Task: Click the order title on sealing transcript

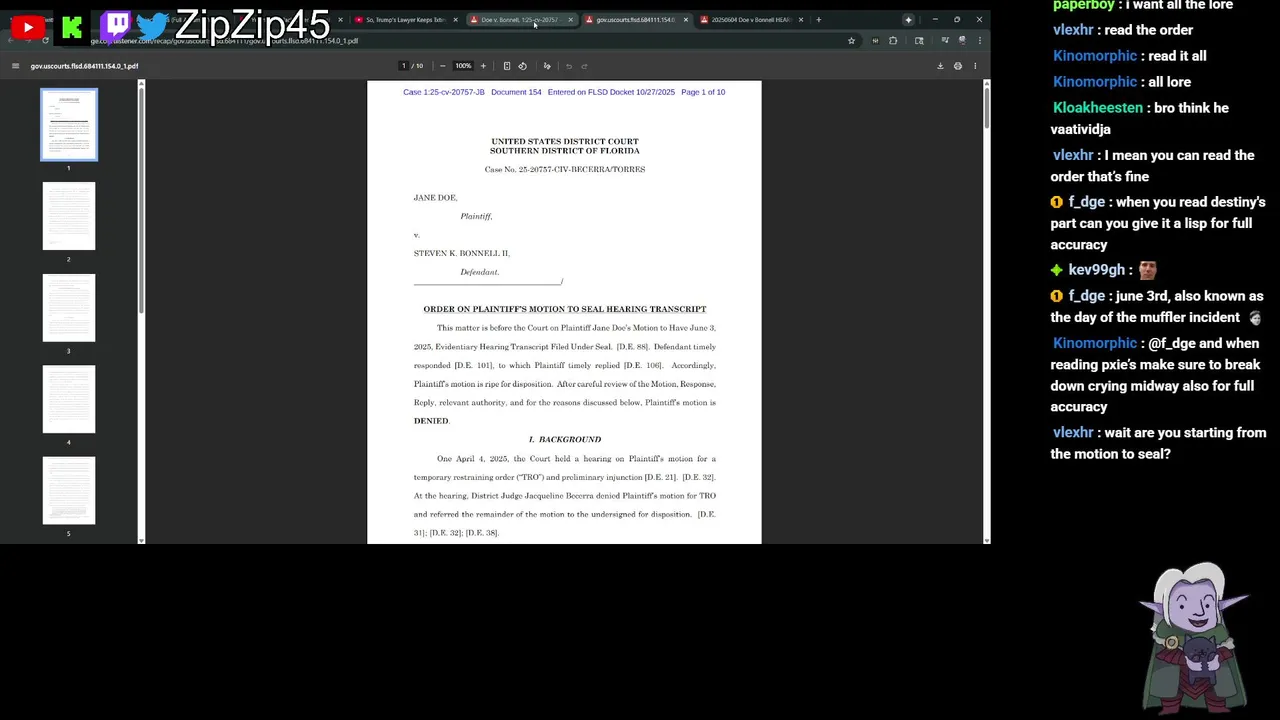Action: [564, 309]
